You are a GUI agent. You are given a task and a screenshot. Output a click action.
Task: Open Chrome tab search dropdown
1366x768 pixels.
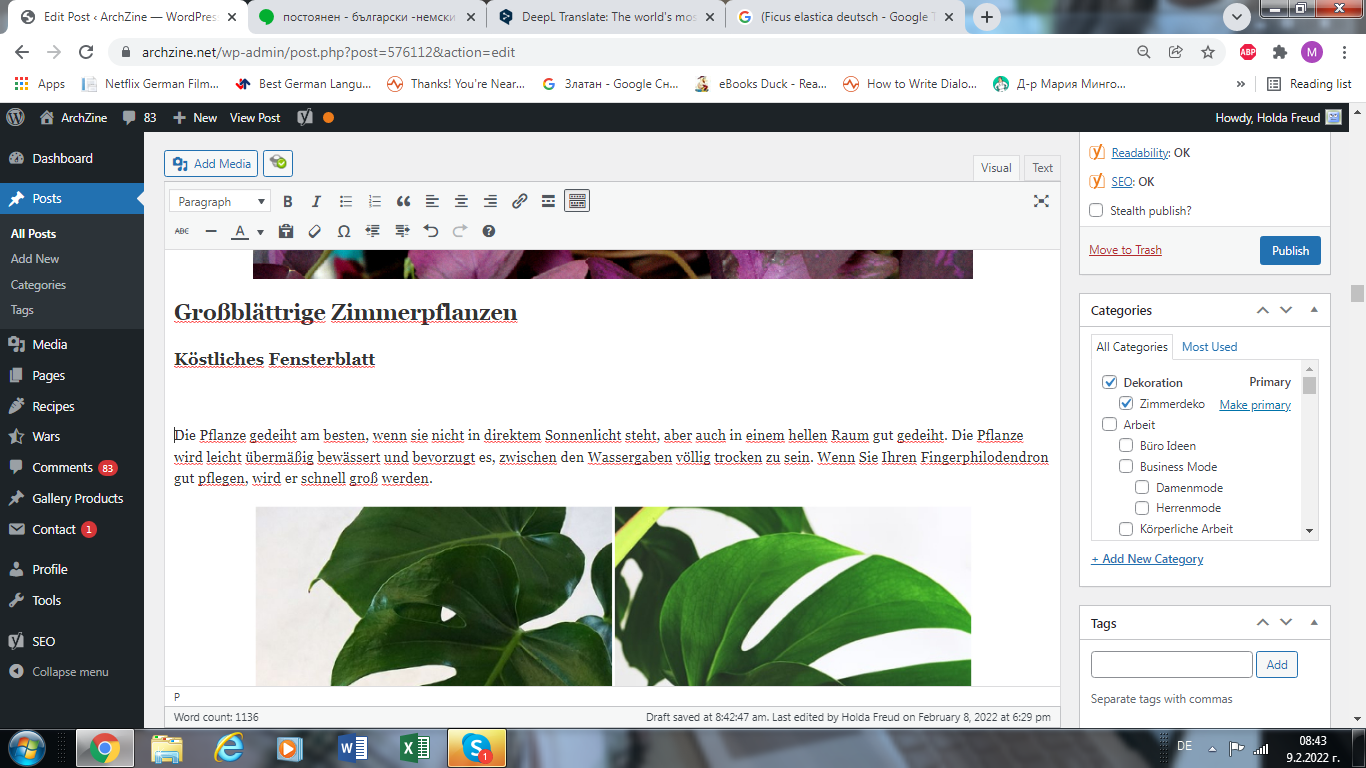[x=1237, y=16]
